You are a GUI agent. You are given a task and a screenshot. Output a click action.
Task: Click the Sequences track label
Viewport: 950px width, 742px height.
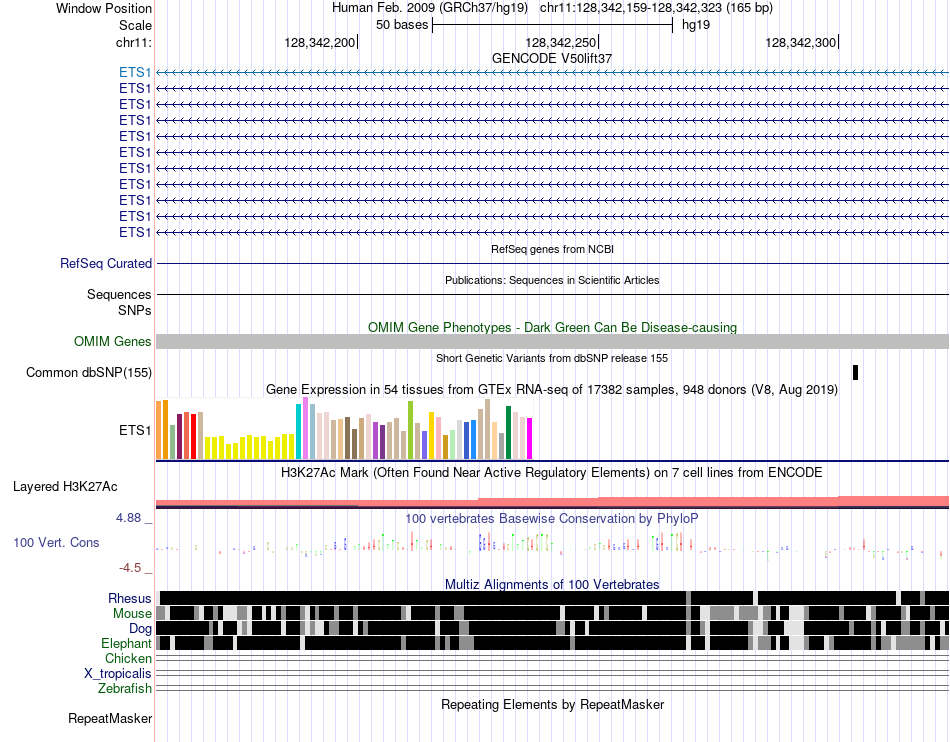pos(119,294)
